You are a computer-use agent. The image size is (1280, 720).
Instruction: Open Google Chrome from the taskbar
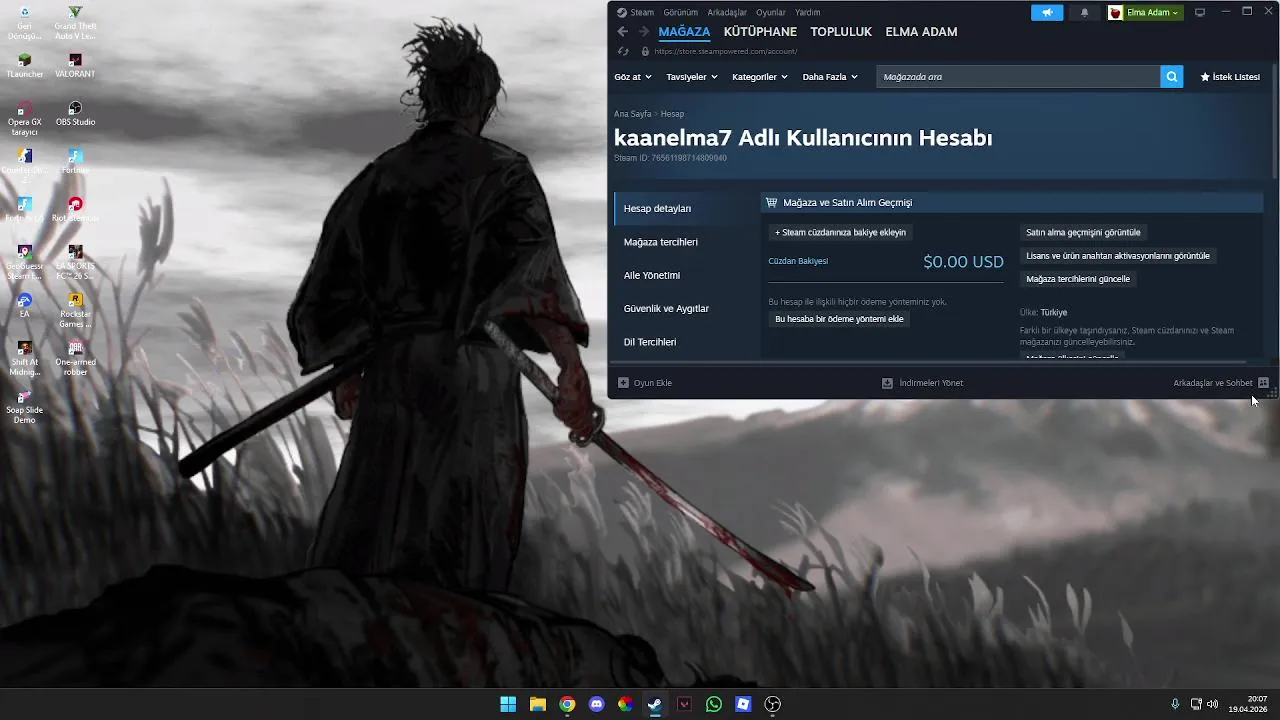[567, 704]
